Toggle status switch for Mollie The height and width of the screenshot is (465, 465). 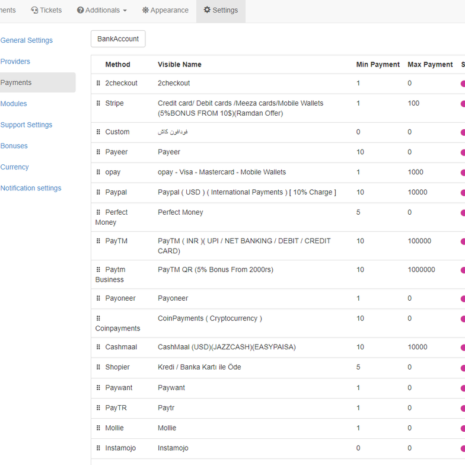point(463,428)
